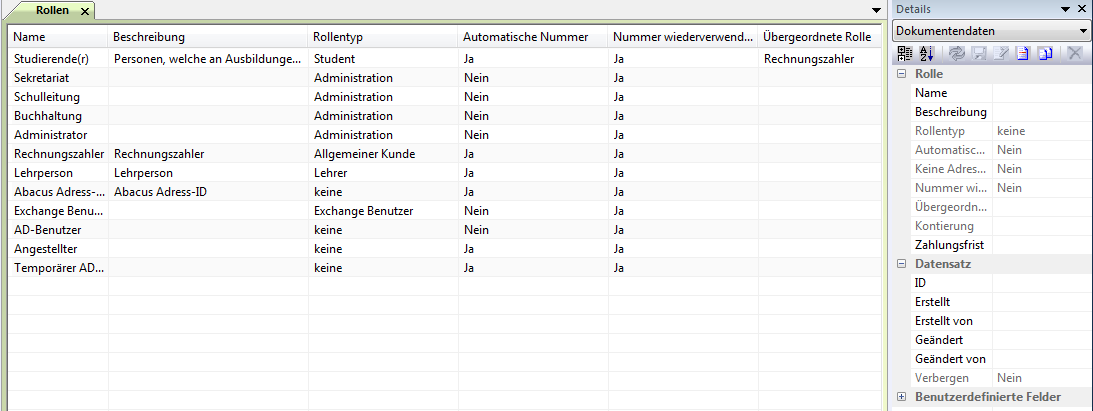1093x411 pixels.
Task: Click the save floppy disk icon
Action: tap(980, 54)
